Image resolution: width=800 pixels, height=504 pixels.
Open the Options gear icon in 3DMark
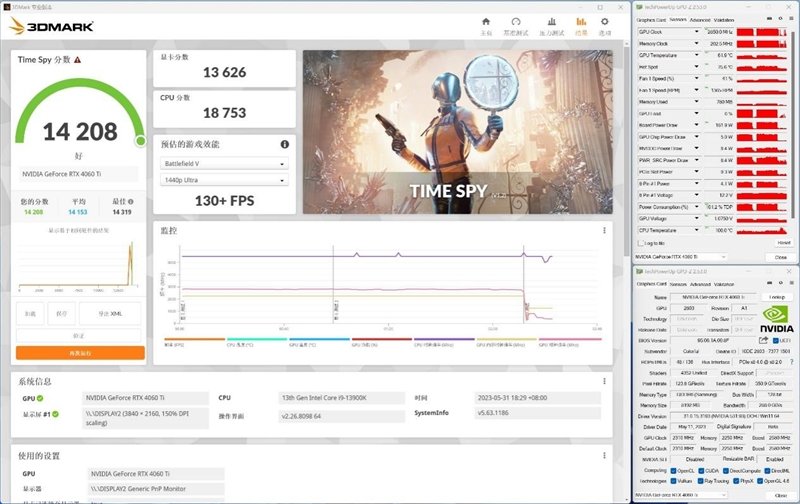pos(605,21)
